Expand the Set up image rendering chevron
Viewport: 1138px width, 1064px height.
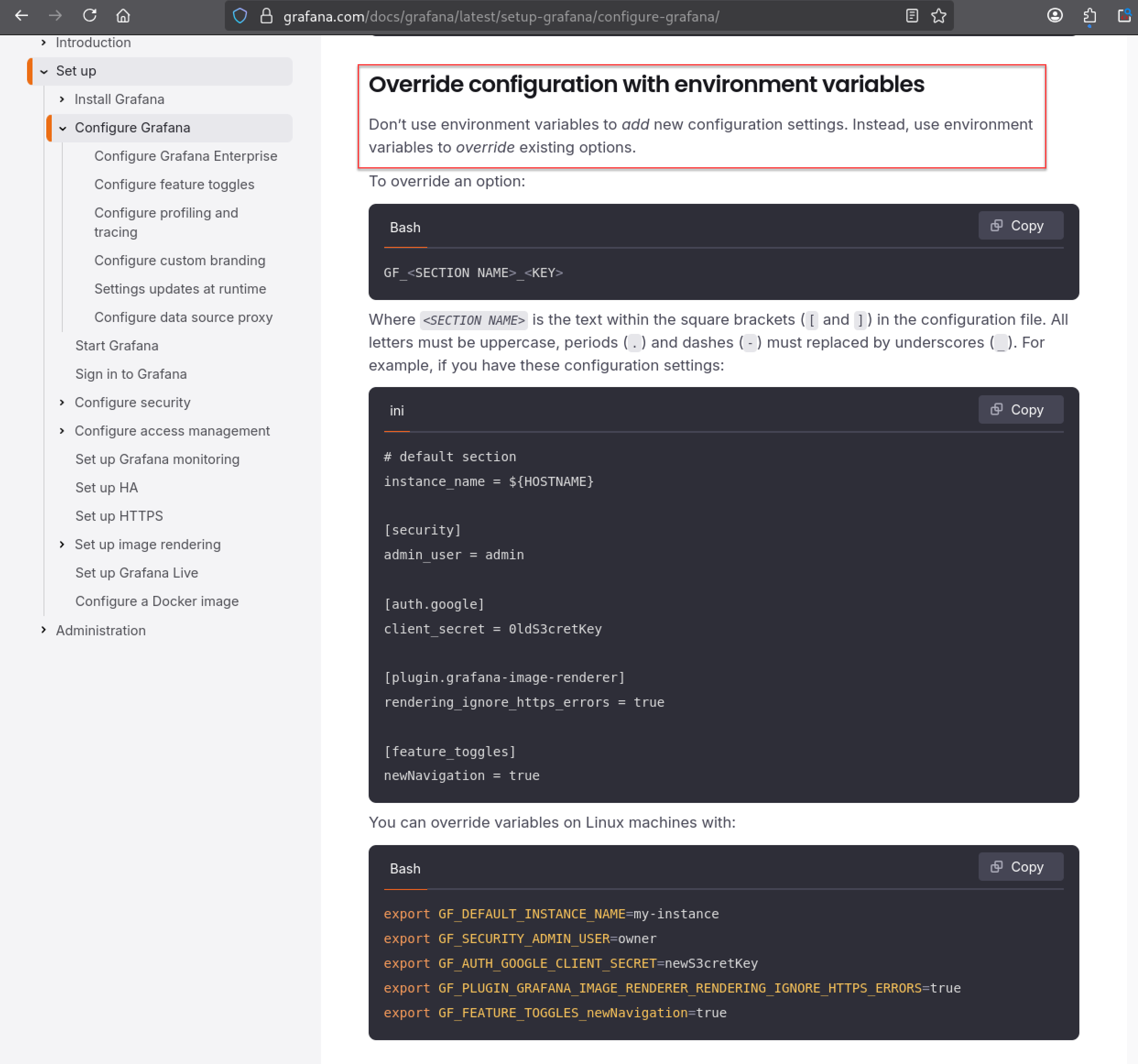[62, 544]
